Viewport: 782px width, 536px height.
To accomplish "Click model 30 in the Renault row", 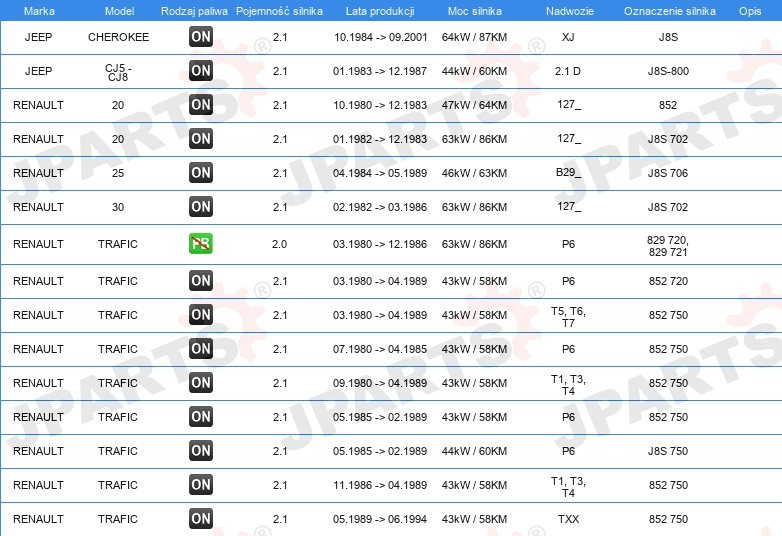I will (x=118, y=207).
